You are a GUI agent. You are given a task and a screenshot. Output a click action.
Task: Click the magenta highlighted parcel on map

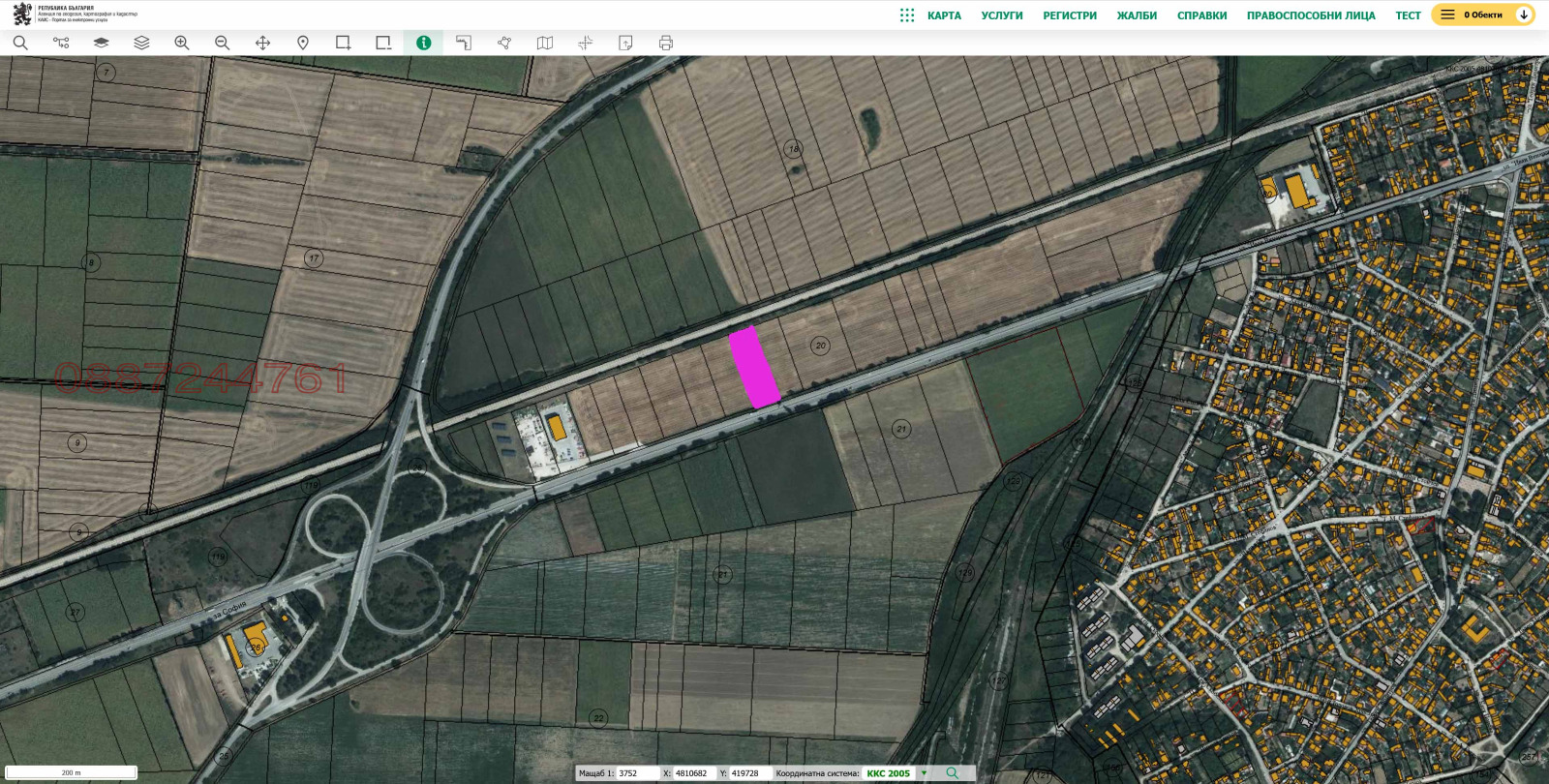pyautogui.click(x=754, y=368)
